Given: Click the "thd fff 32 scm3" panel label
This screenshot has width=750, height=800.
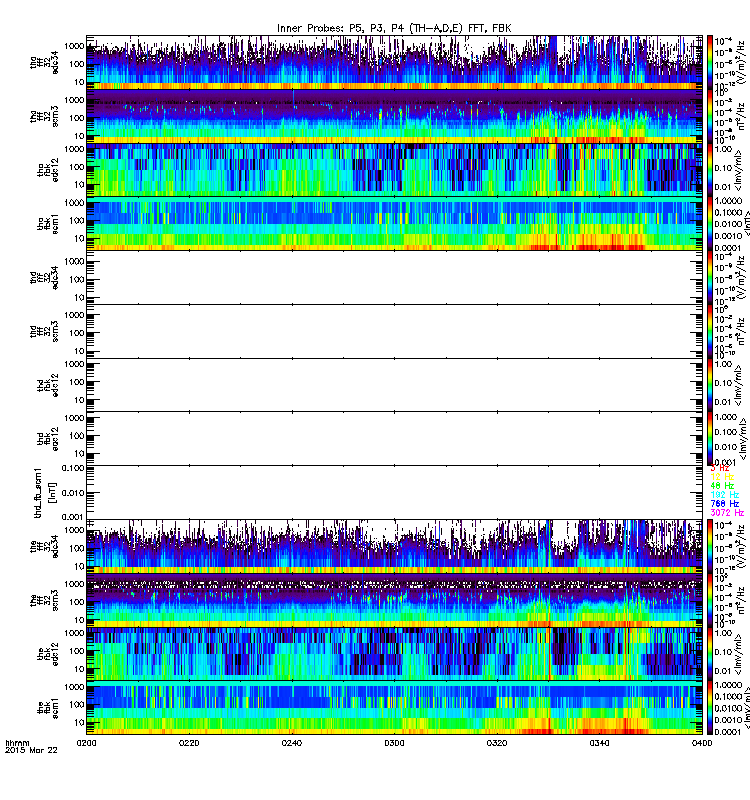Looking at the screenshot, I should coord(44,332).
